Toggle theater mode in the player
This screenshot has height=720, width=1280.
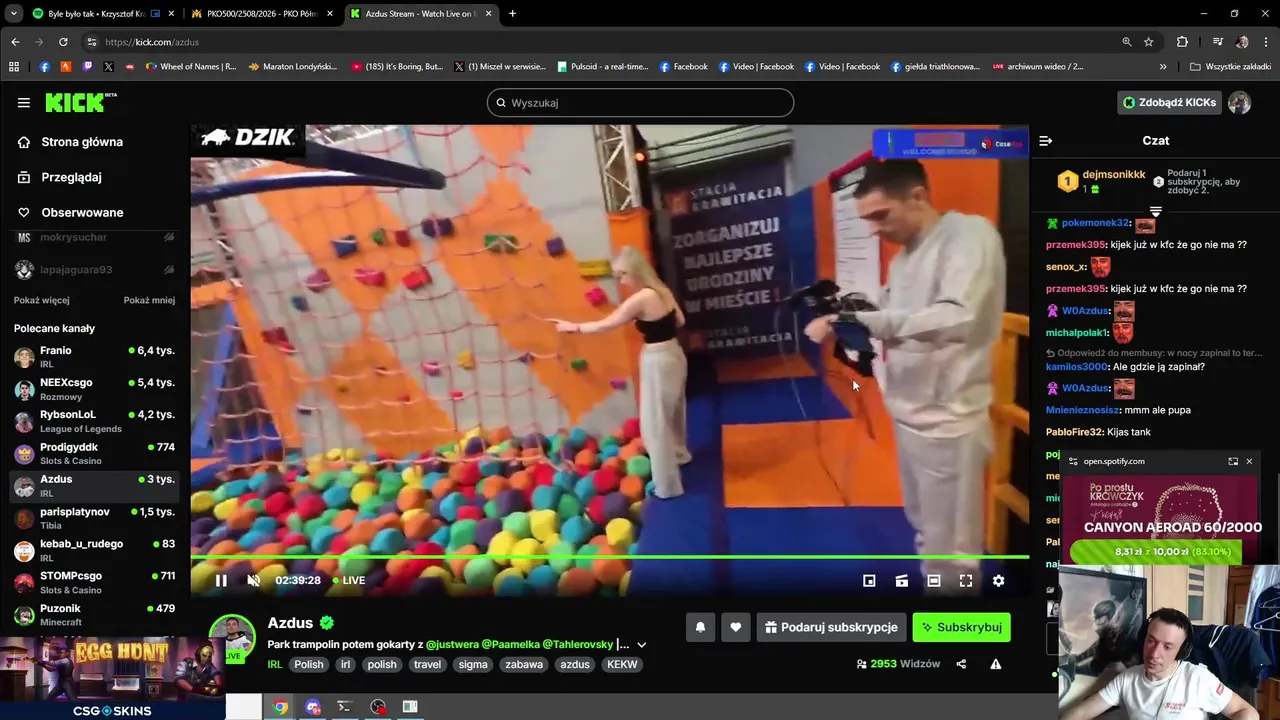tap(933, 580)
